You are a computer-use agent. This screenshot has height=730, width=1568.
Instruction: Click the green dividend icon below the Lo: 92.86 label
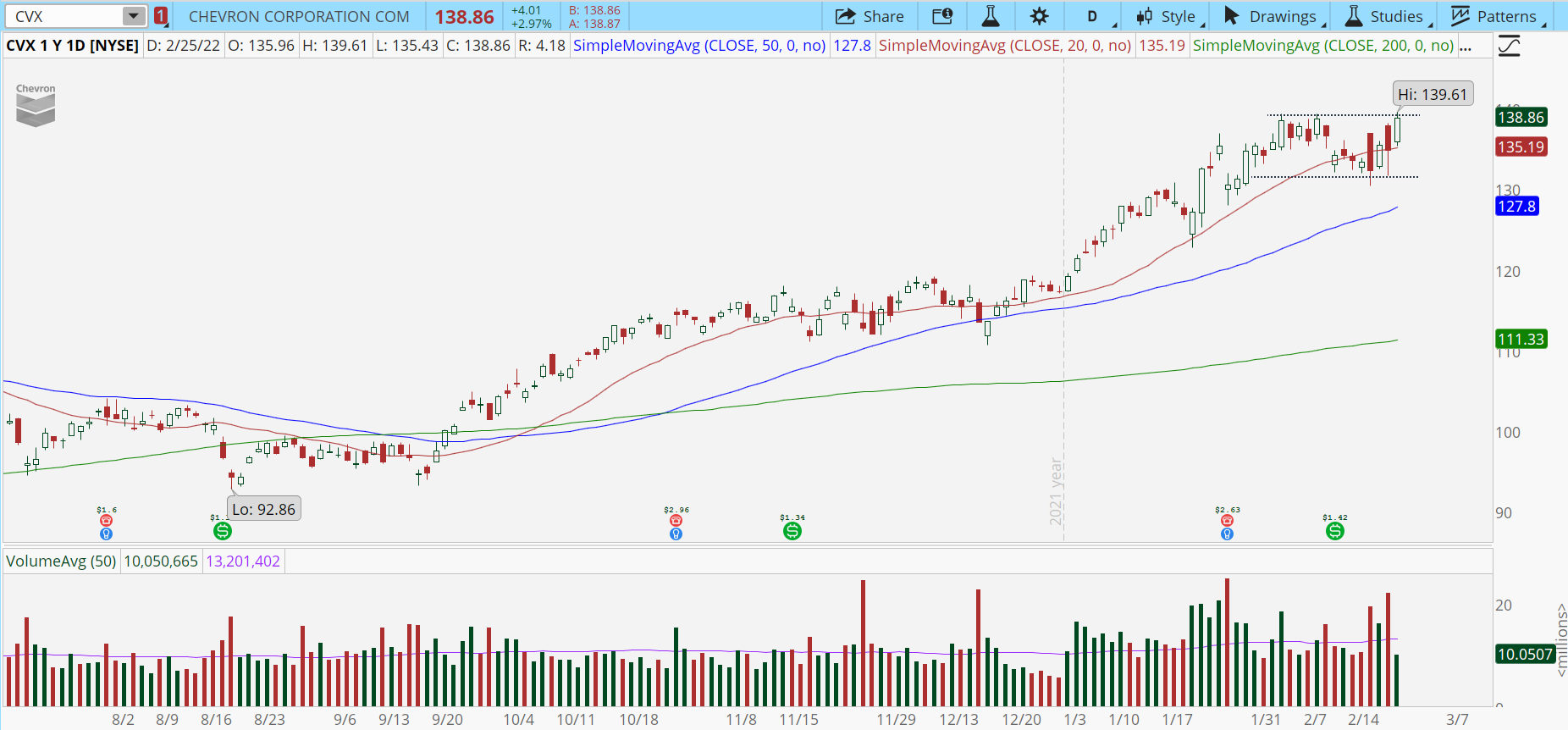pos(222,531)
